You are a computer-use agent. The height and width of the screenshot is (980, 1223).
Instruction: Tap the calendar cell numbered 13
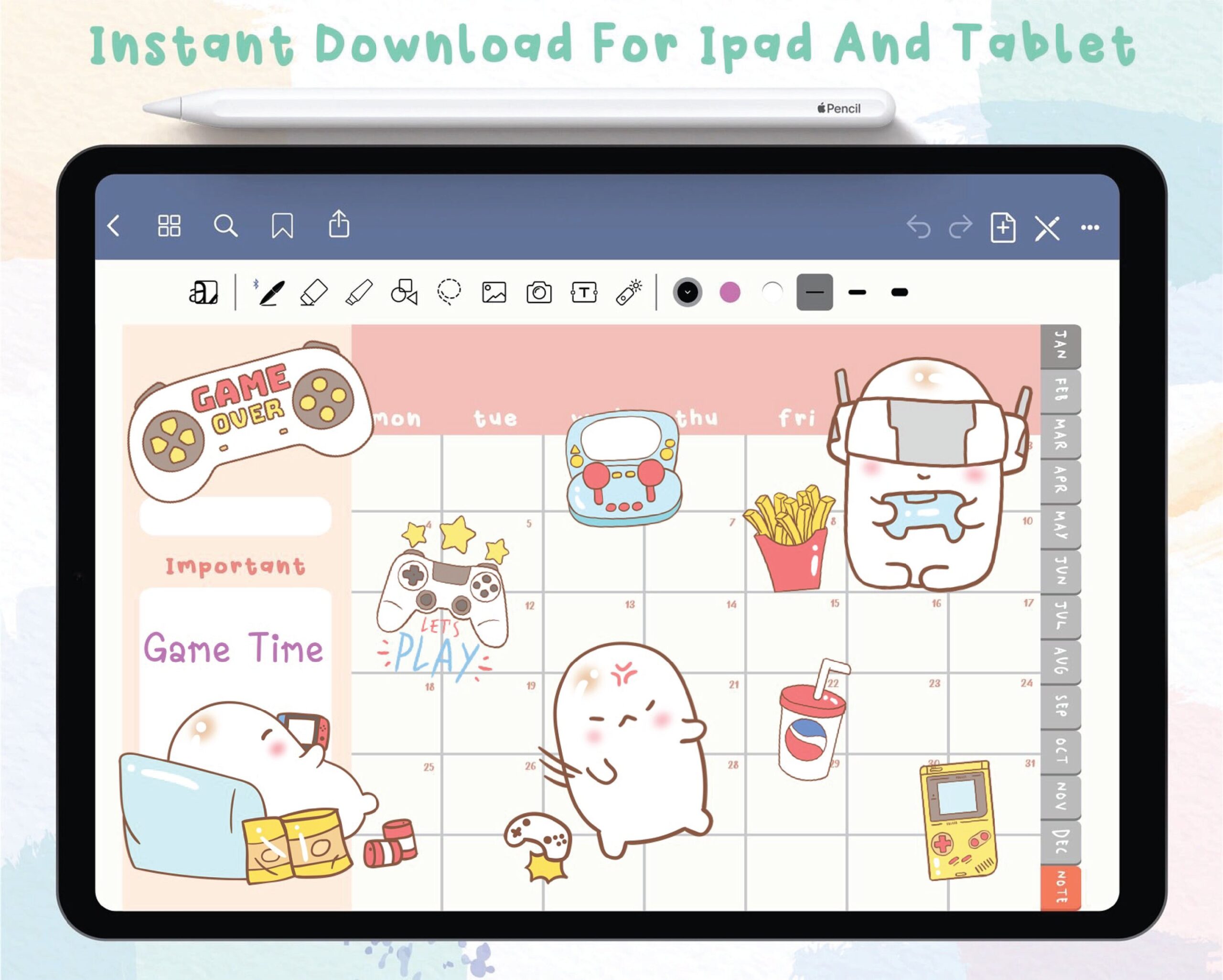(594, 633)
